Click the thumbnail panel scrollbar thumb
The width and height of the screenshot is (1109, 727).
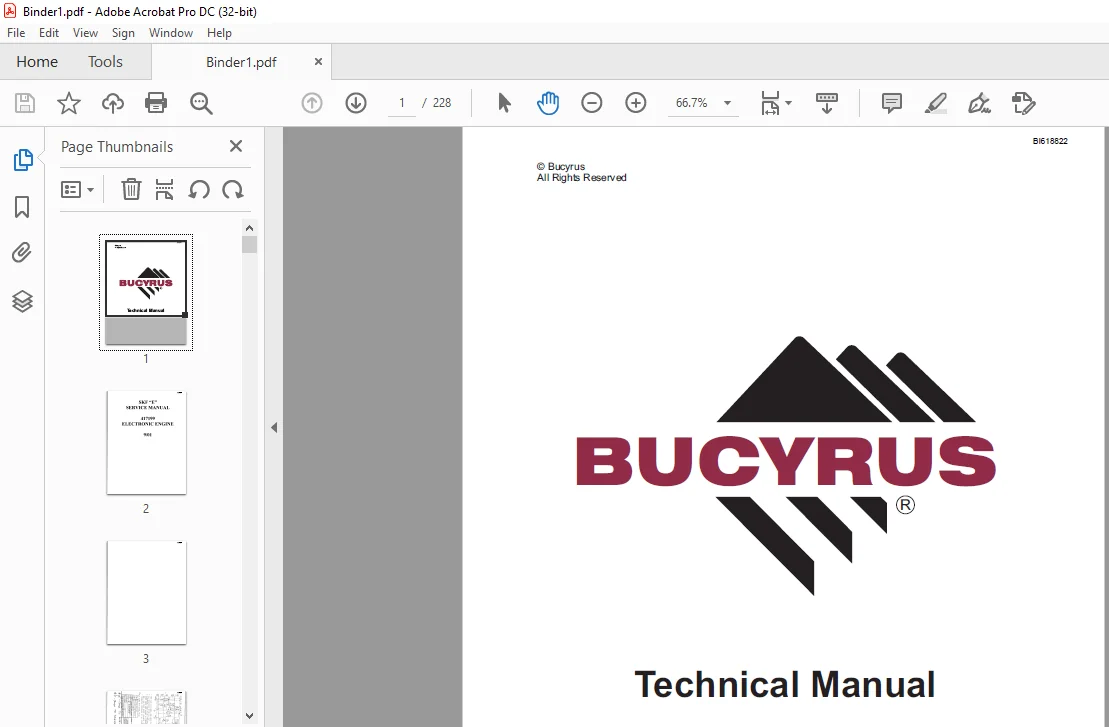tap(249, 245)
